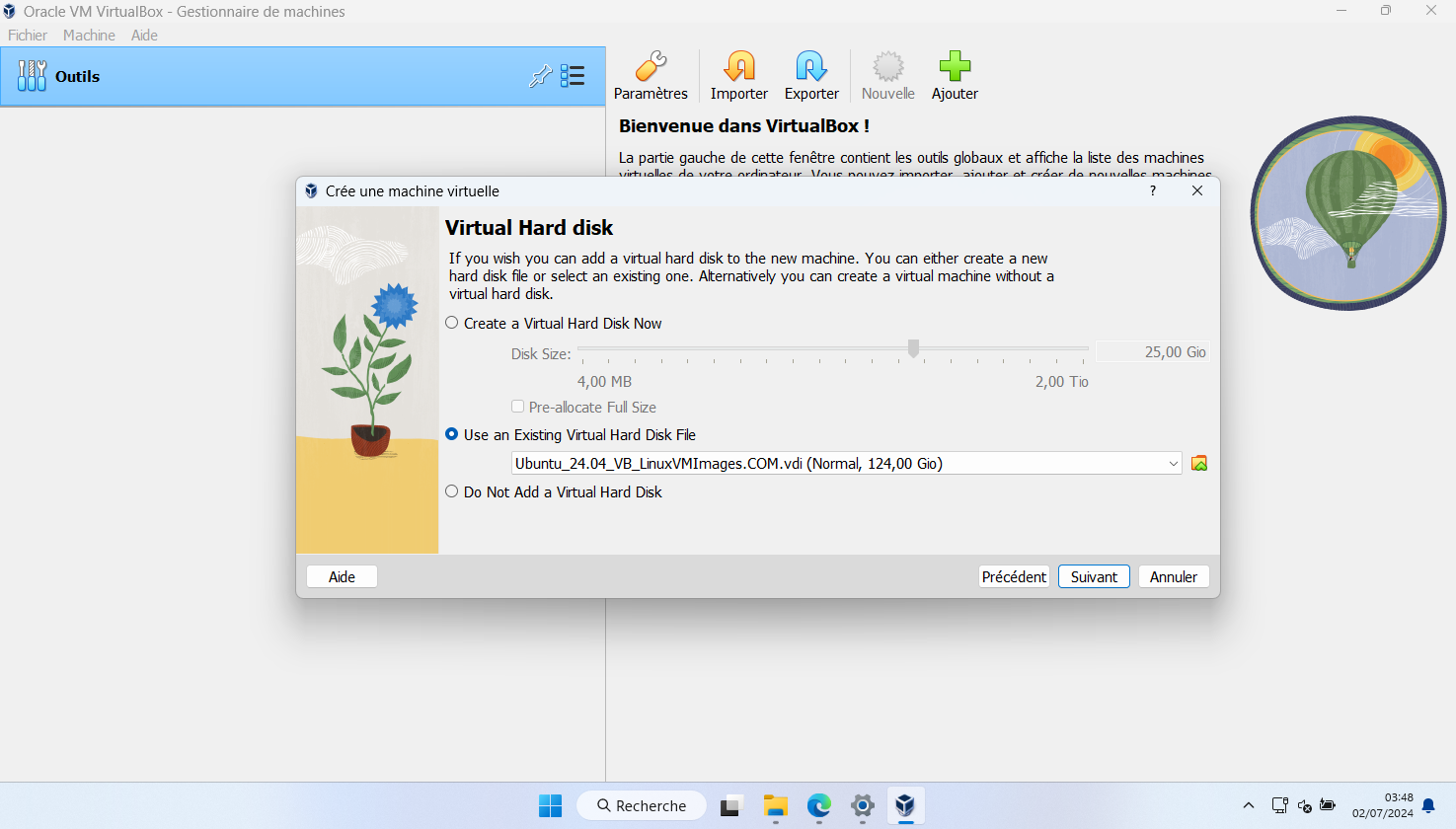The image size is (1456, 829).
Task: Click network status tray icon
Action: [1279, 805]
